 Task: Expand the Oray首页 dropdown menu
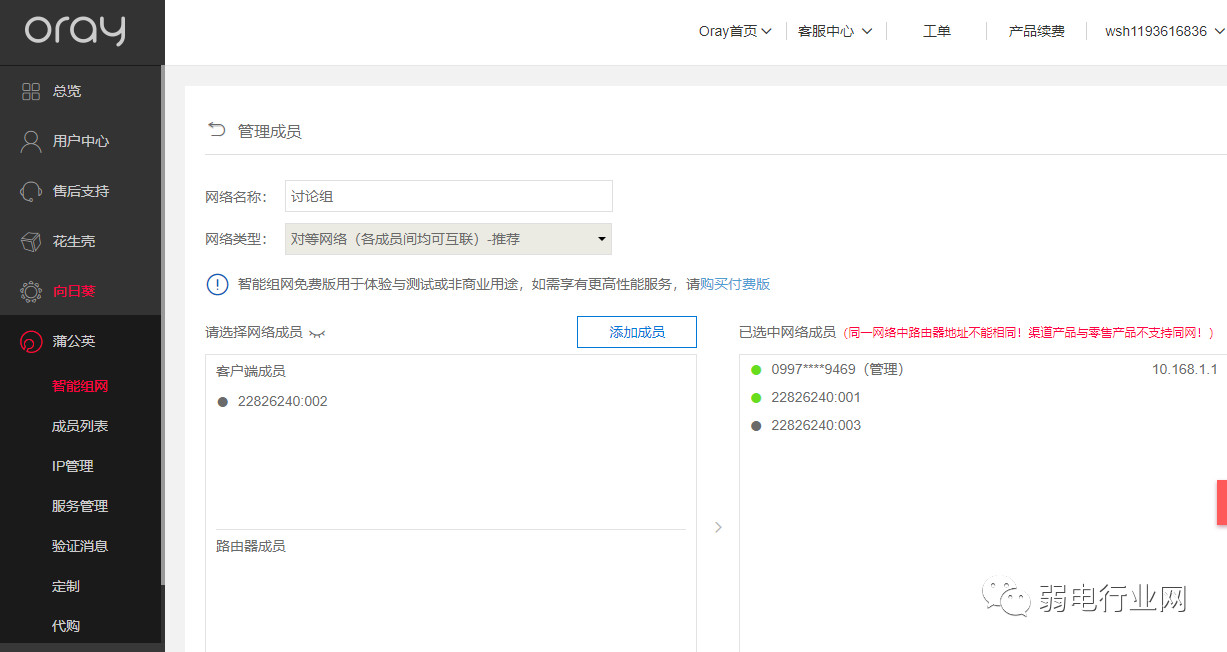click(735, 31)
